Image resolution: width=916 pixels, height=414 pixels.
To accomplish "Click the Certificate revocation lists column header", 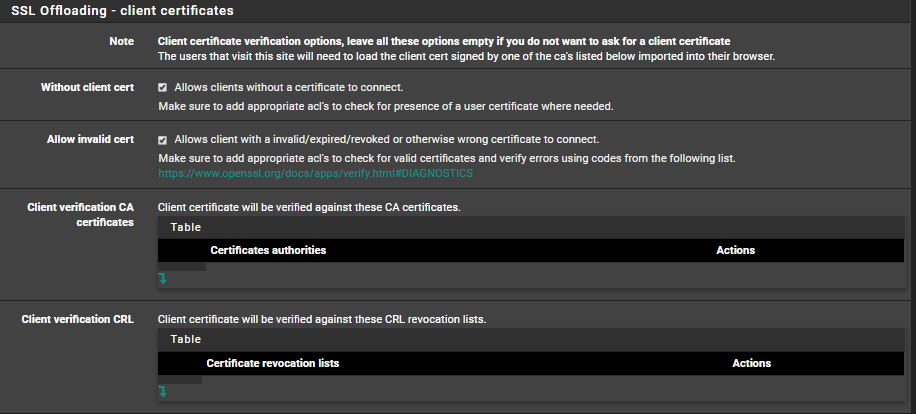I will tap(272, 364).
